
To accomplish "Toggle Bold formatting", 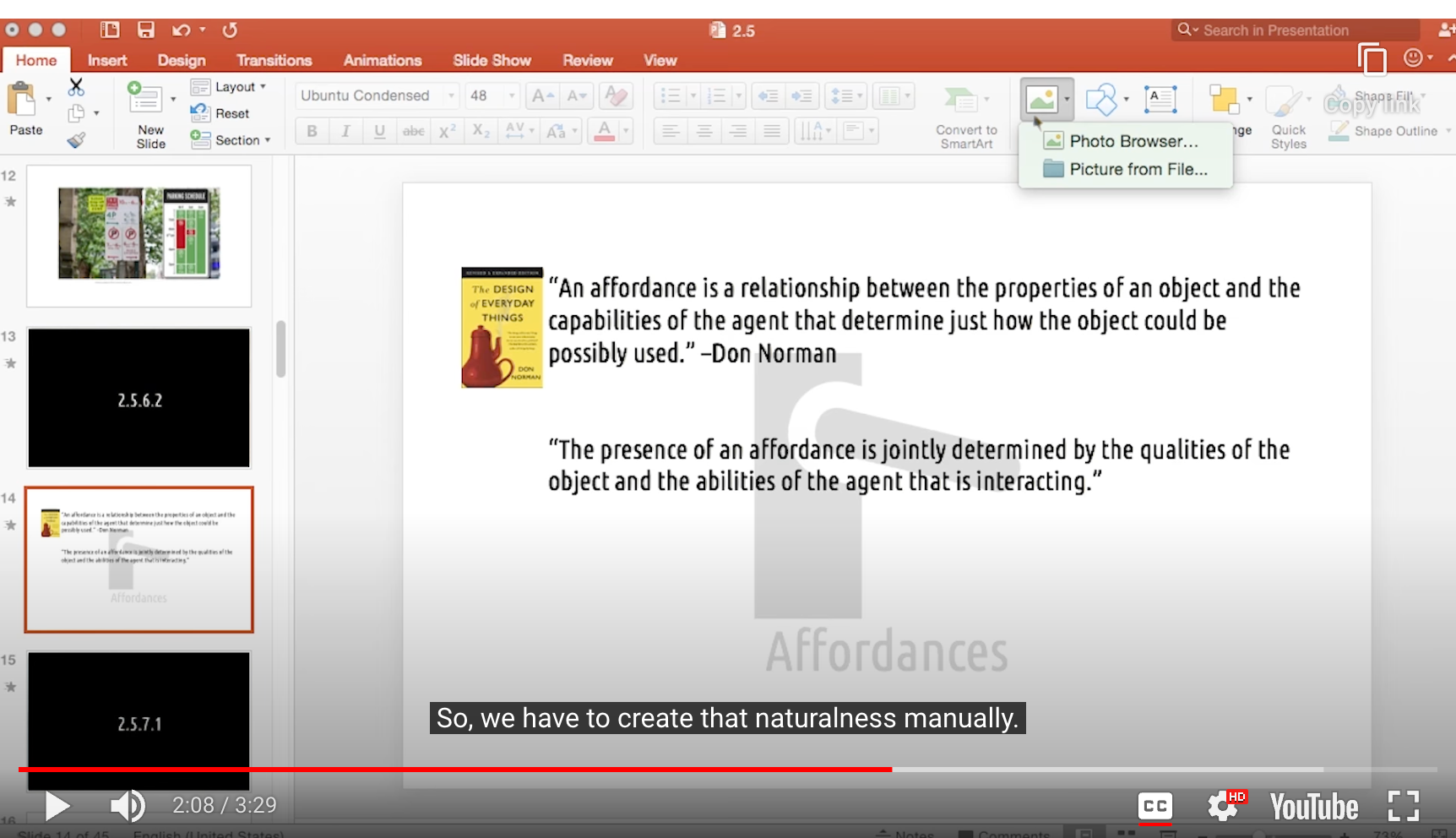I will click(x=312, y=131).
